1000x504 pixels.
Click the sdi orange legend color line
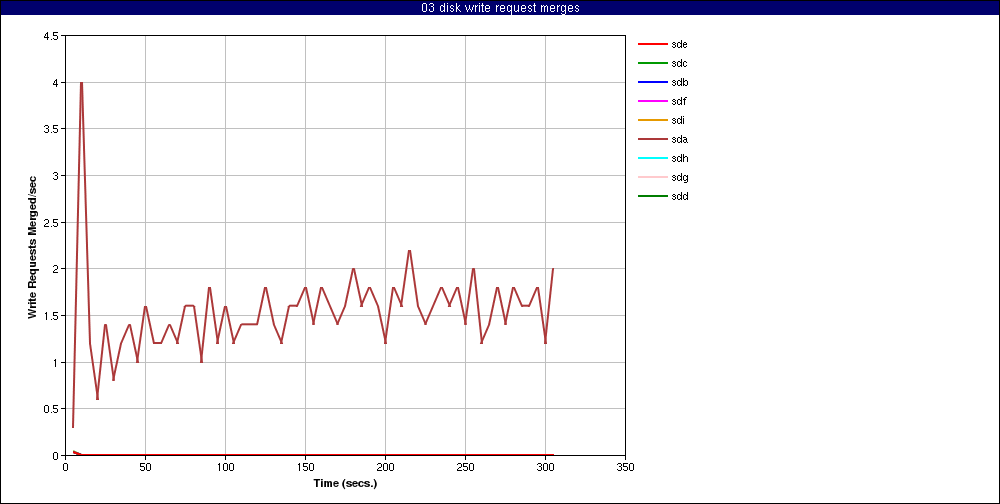[x=652, y=121]
